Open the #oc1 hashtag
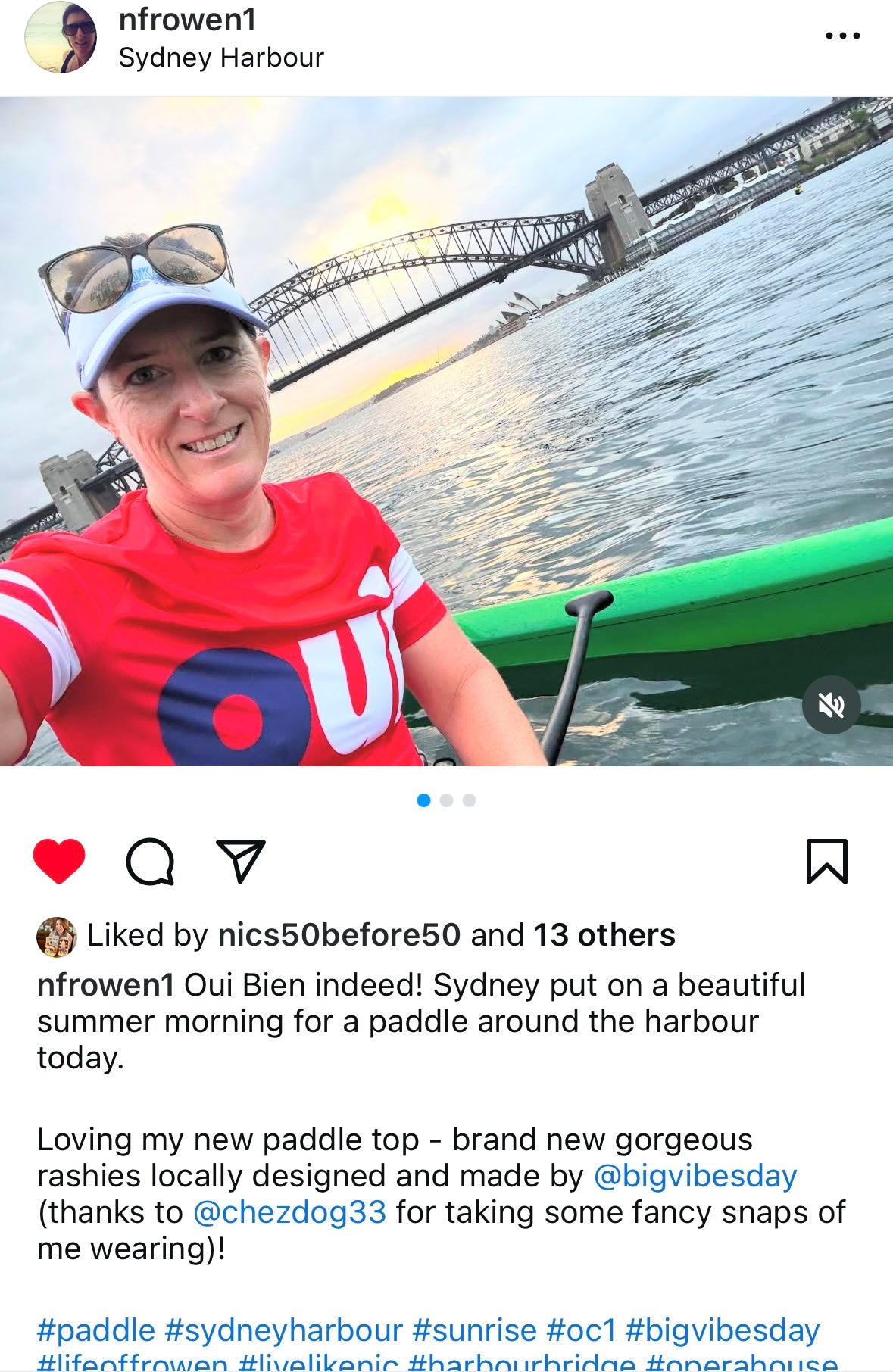 coord(582,1330)
